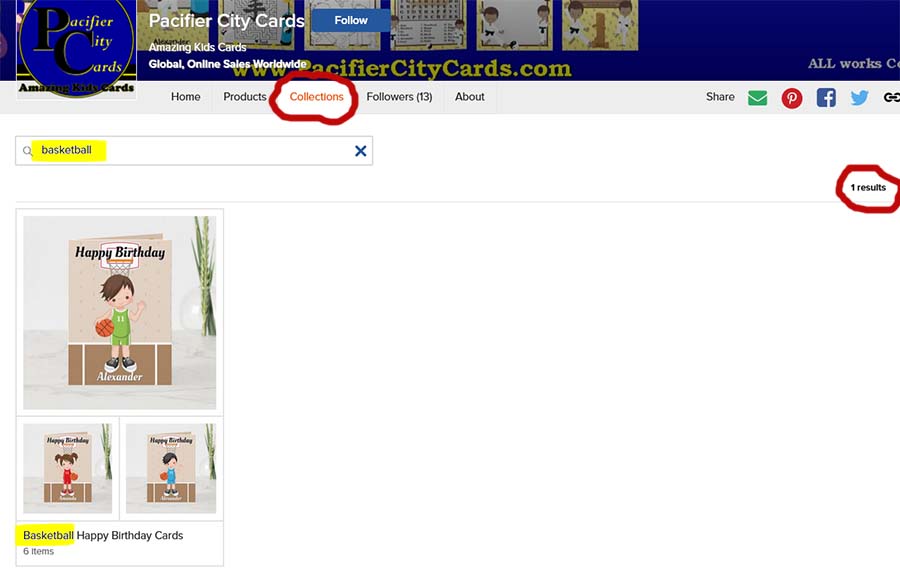Share store on Facebook
Screen dimensions: 900x585
point(826,98)
